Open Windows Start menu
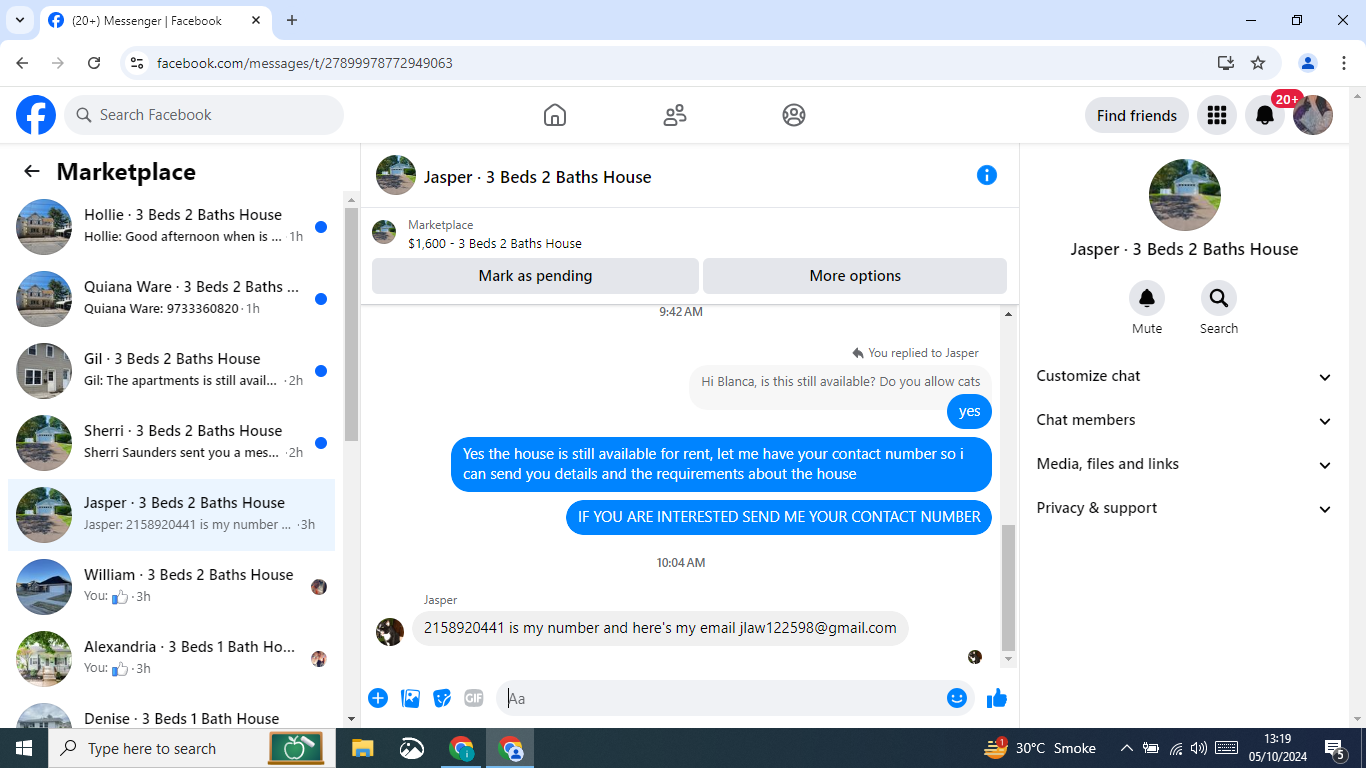 tap(24, 748)
